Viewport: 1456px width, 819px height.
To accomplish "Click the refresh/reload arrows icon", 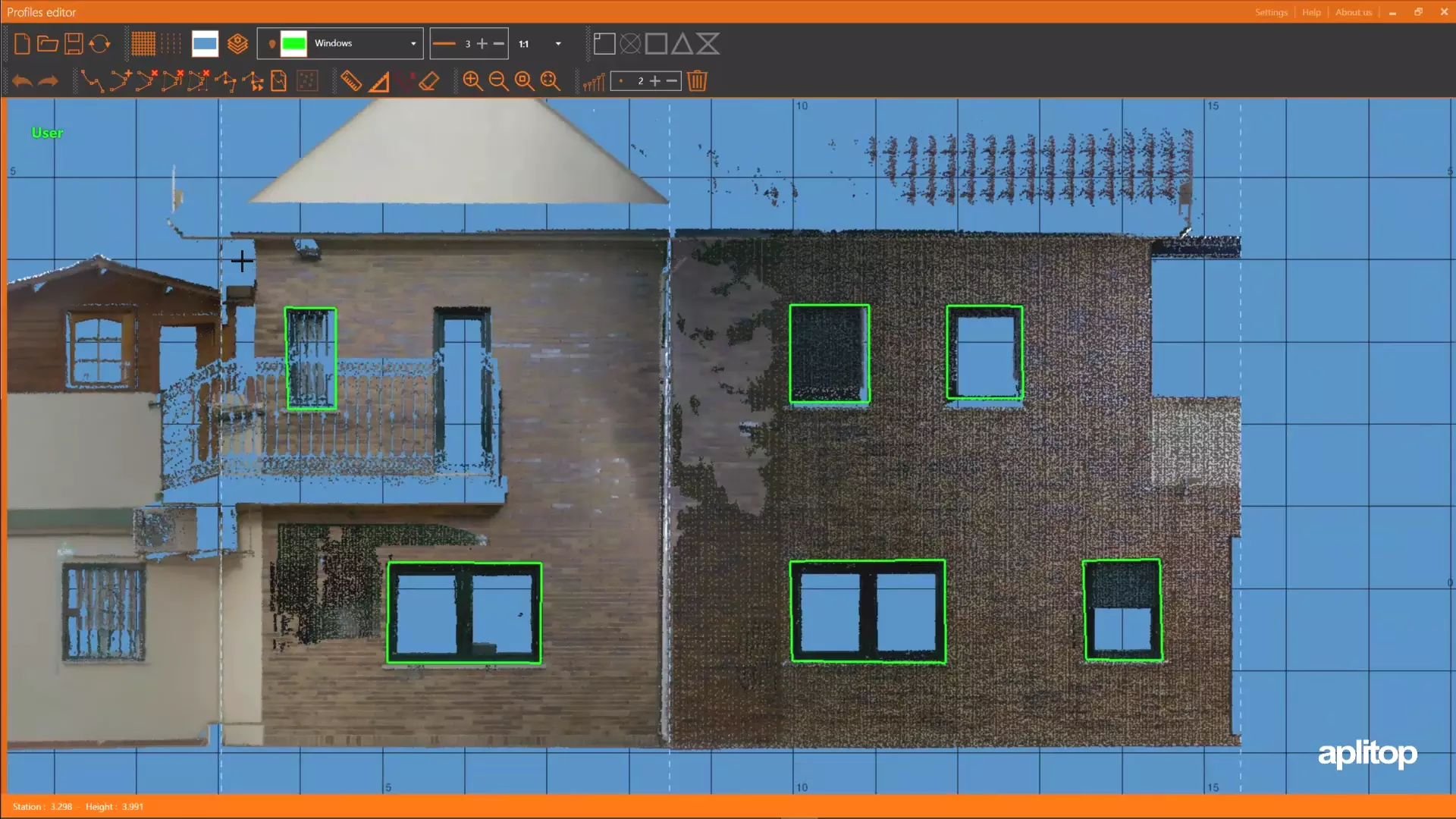I will tap(99, 43).
